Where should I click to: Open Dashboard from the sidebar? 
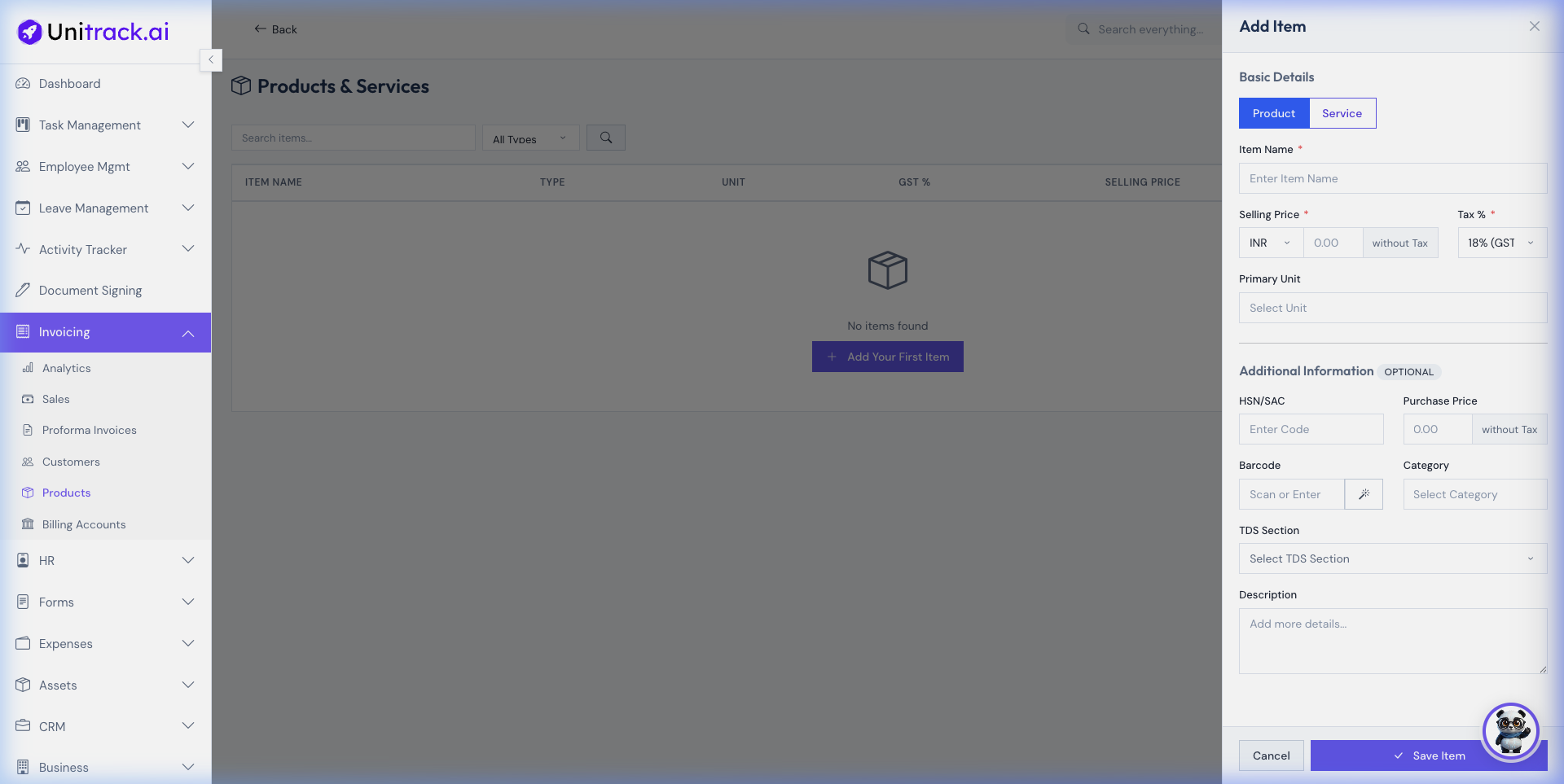69,84
